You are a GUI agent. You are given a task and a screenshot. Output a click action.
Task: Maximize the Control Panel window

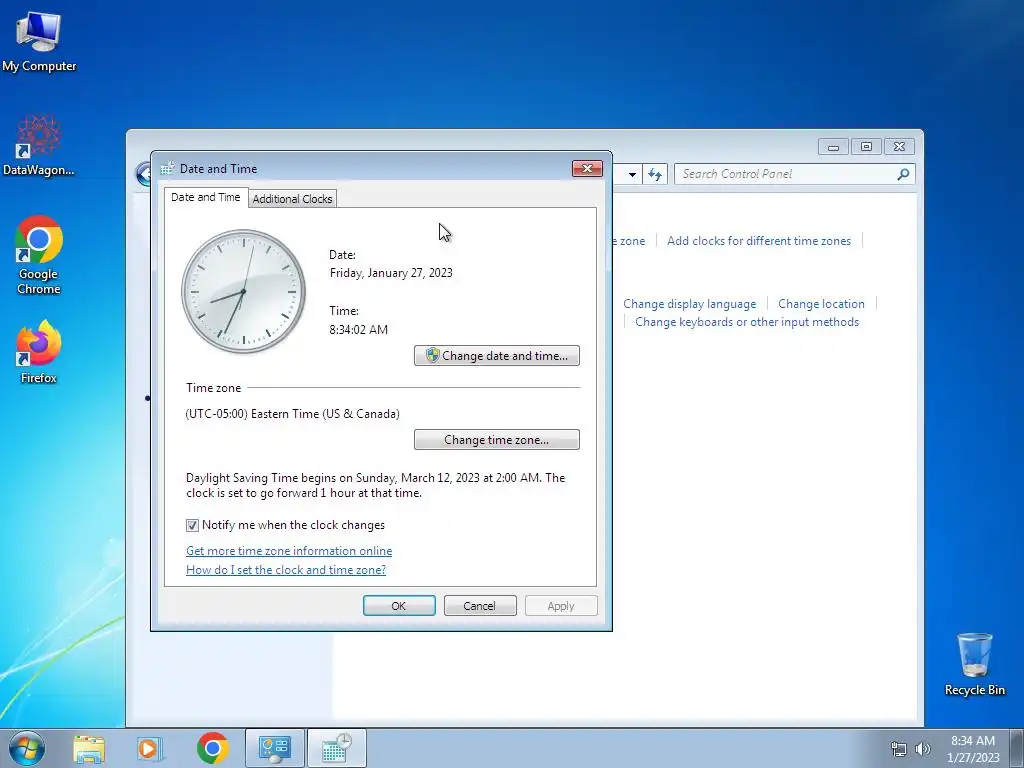point(867,147)
